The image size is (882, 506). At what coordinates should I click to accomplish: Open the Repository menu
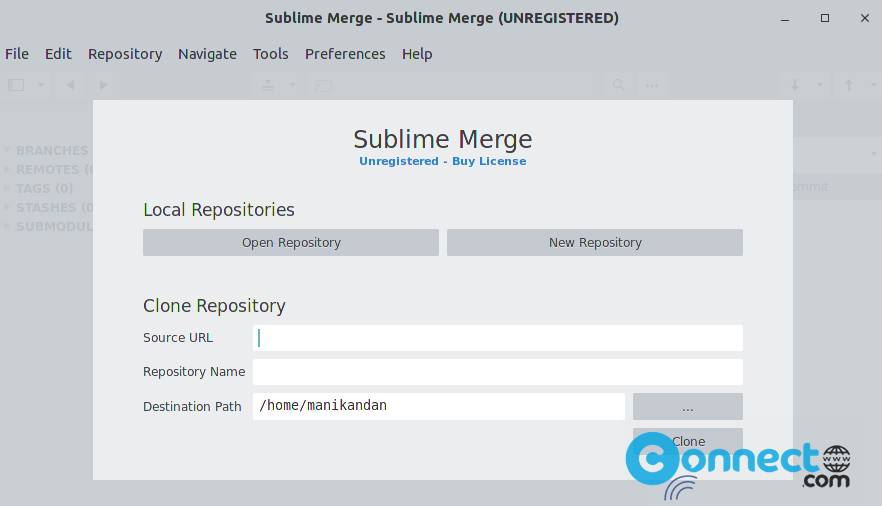125,54
